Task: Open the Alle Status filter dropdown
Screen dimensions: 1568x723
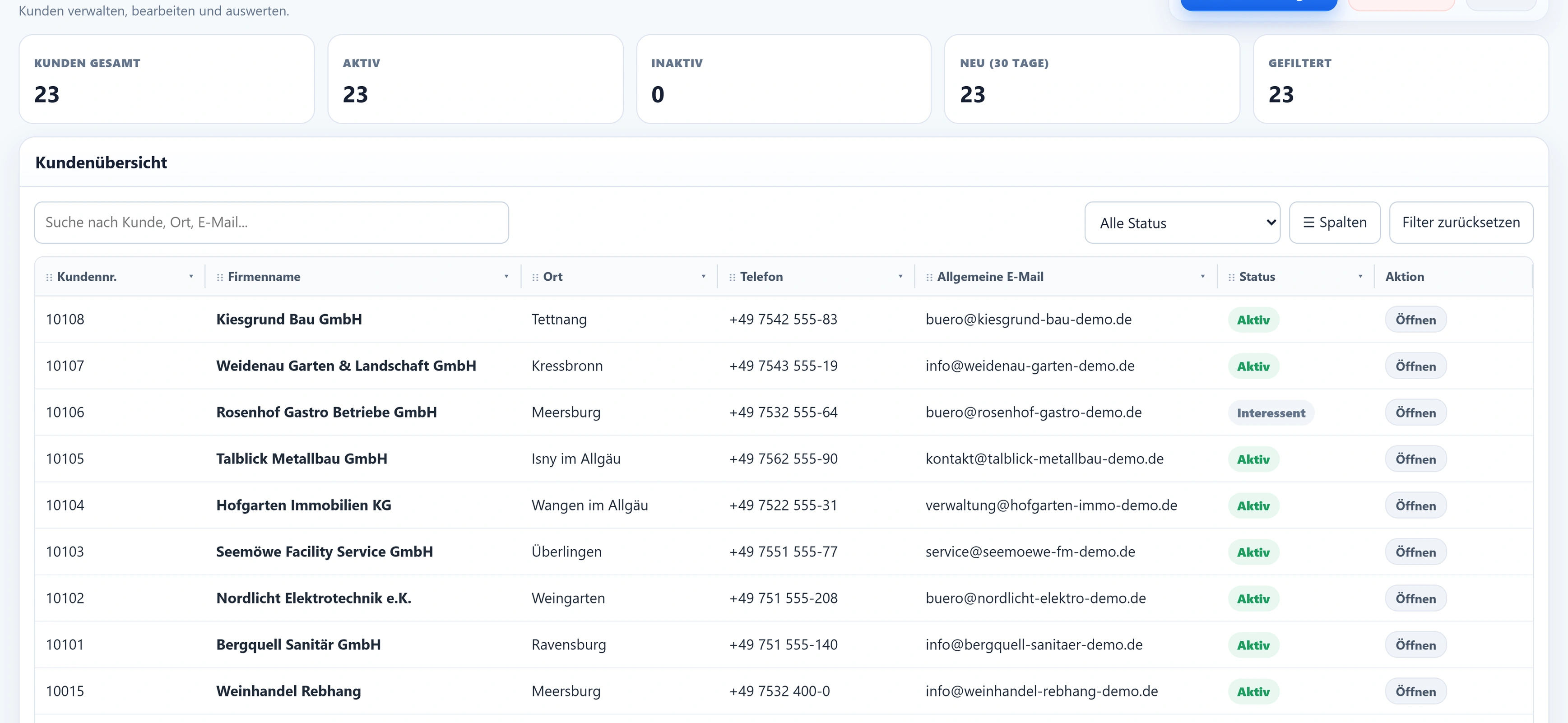Action: coord(1182,223)
